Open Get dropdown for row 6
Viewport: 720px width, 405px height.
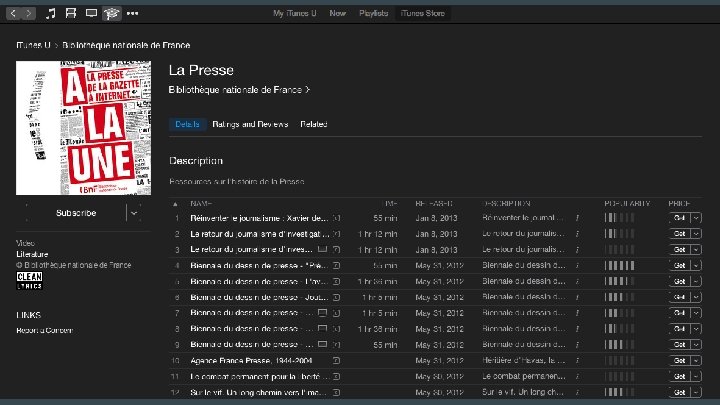click(x=696, y=297)
